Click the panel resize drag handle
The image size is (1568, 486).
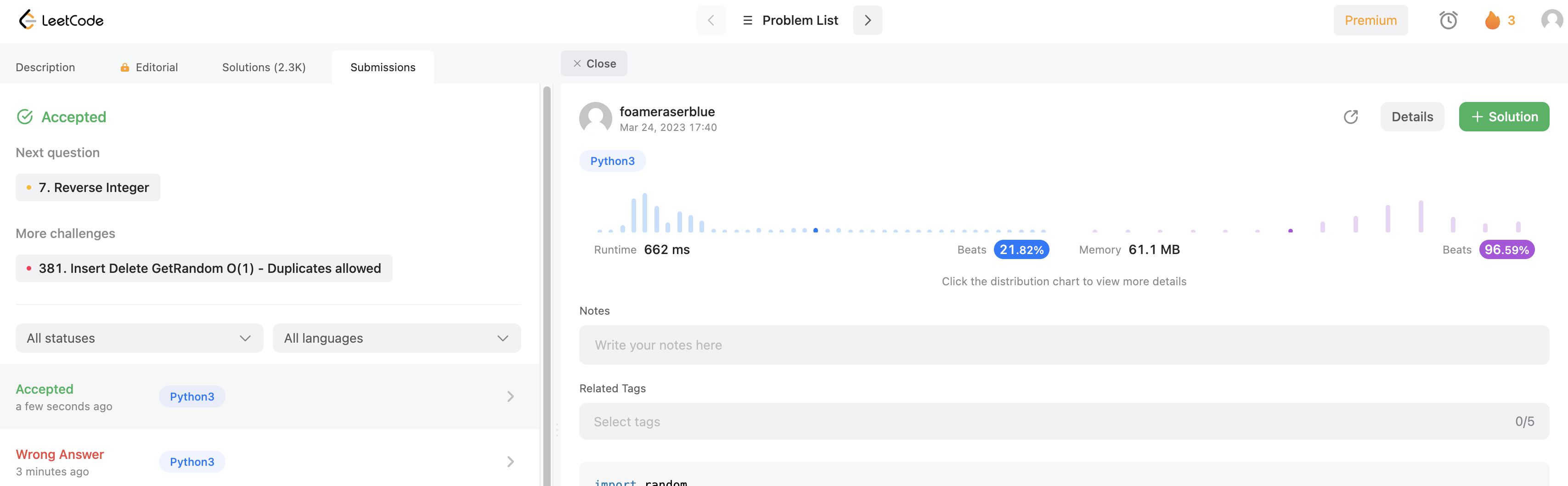click(x=556, y=430)
